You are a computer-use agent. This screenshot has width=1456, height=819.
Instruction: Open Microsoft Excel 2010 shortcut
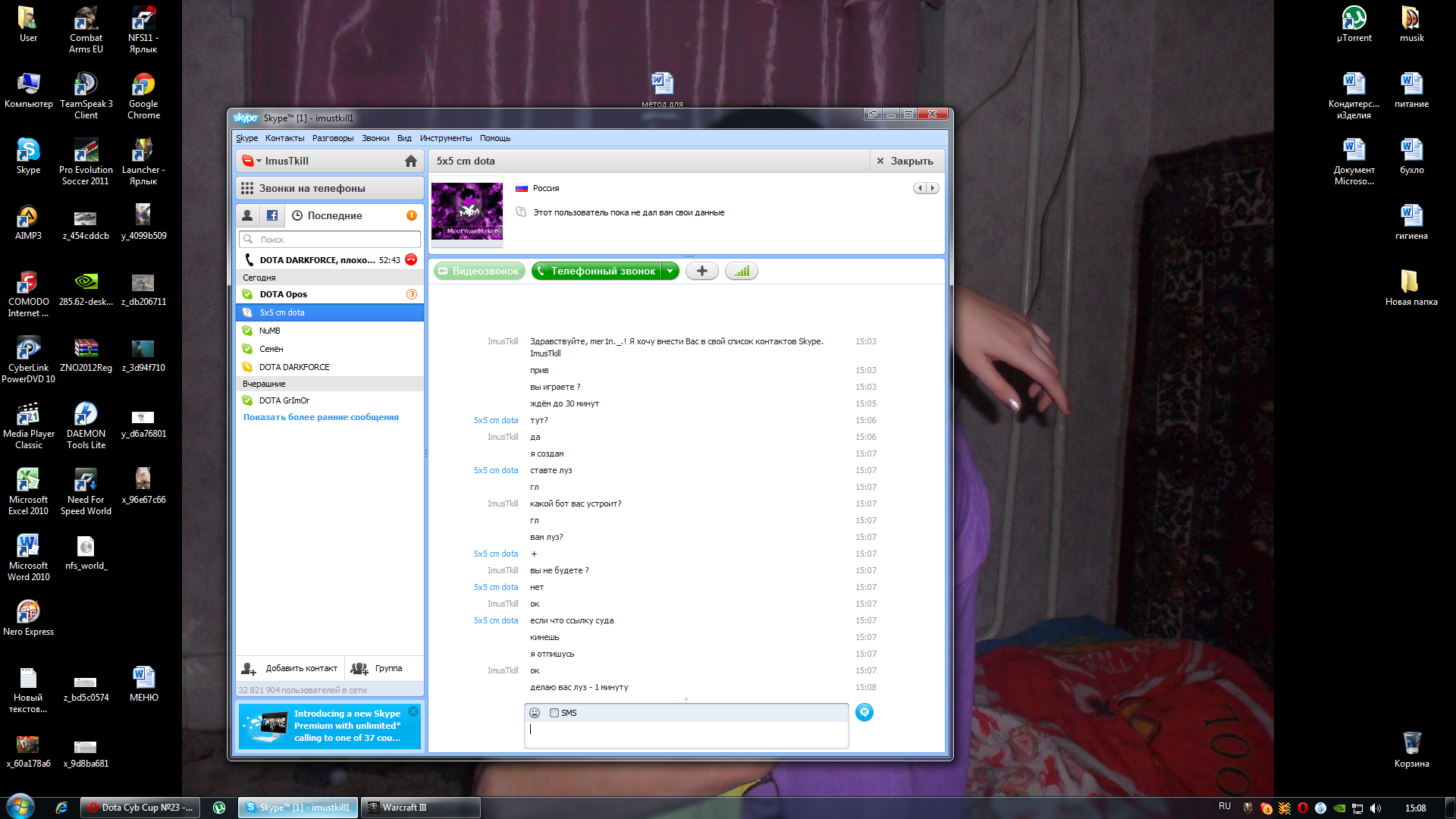click(x=28, y=492)
